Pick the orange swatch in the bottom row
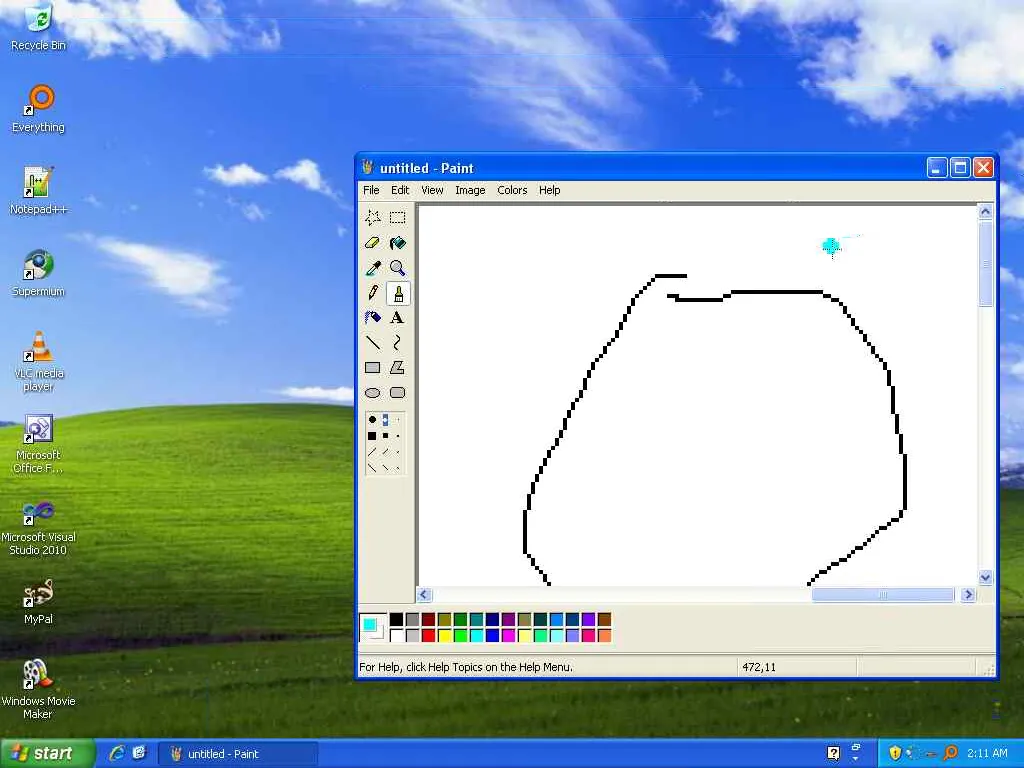Image resolution: width=1024 pixels, height=768 pixels. click(x=605, y=635)
